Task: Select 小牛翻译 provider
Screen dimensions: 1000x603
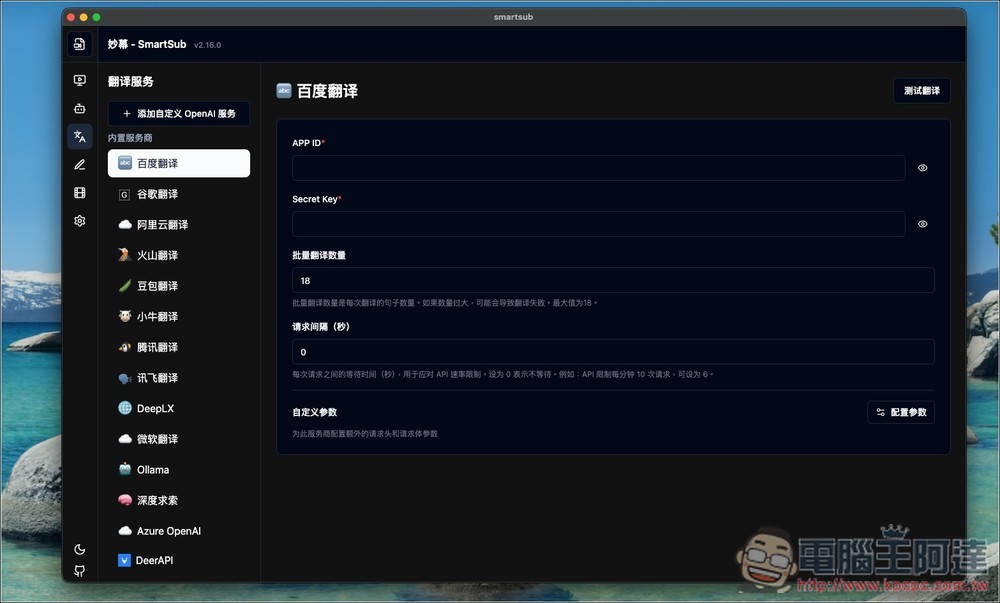Action: [179, 317]
